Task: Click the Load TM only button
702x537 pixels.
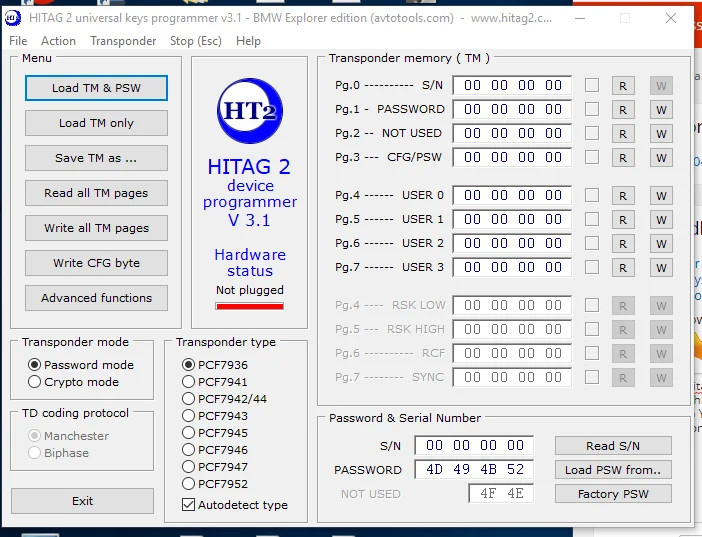Action: pos(96,123)
